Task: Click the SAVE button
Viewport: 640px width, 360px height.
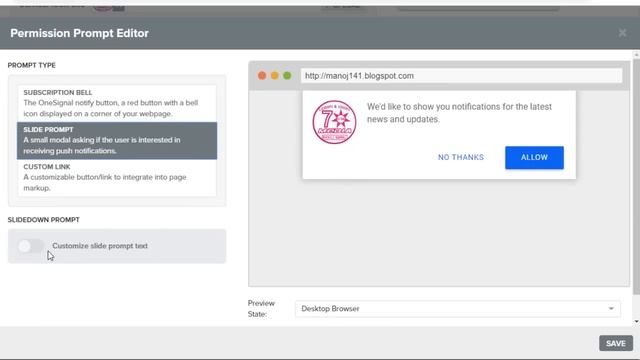Action: click(616, 344)
